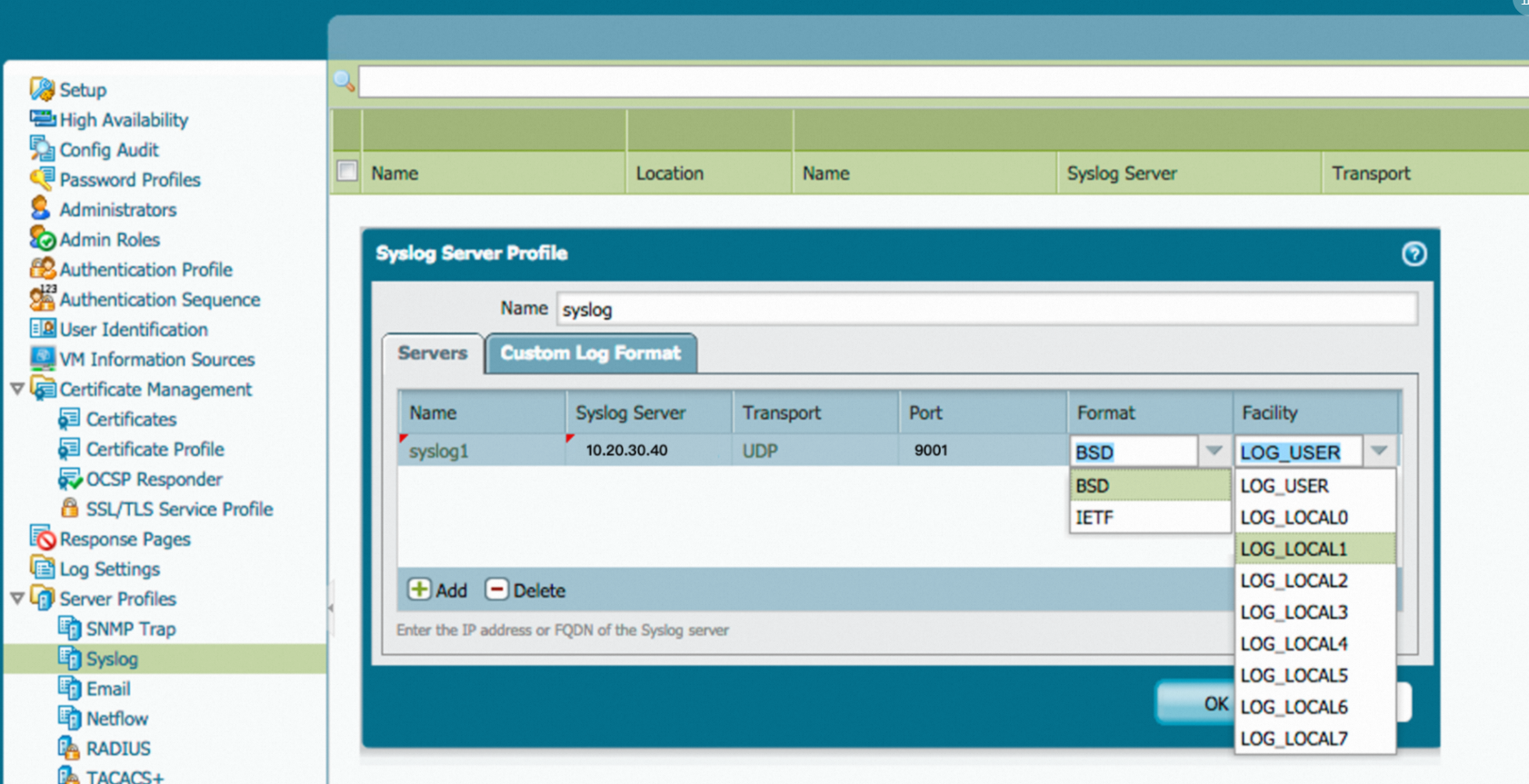Select LOG_LOCAL5 in facility list
This screenshot has width=1529, height=784.
pyautogui.click(x=1314, y=675)
